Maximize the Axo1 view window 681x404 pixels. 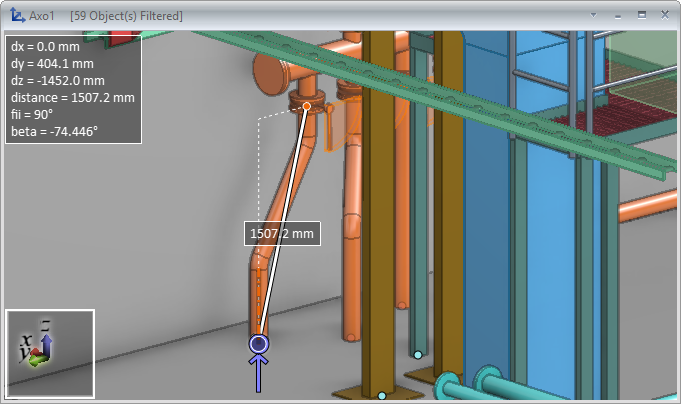click(641, 16)
